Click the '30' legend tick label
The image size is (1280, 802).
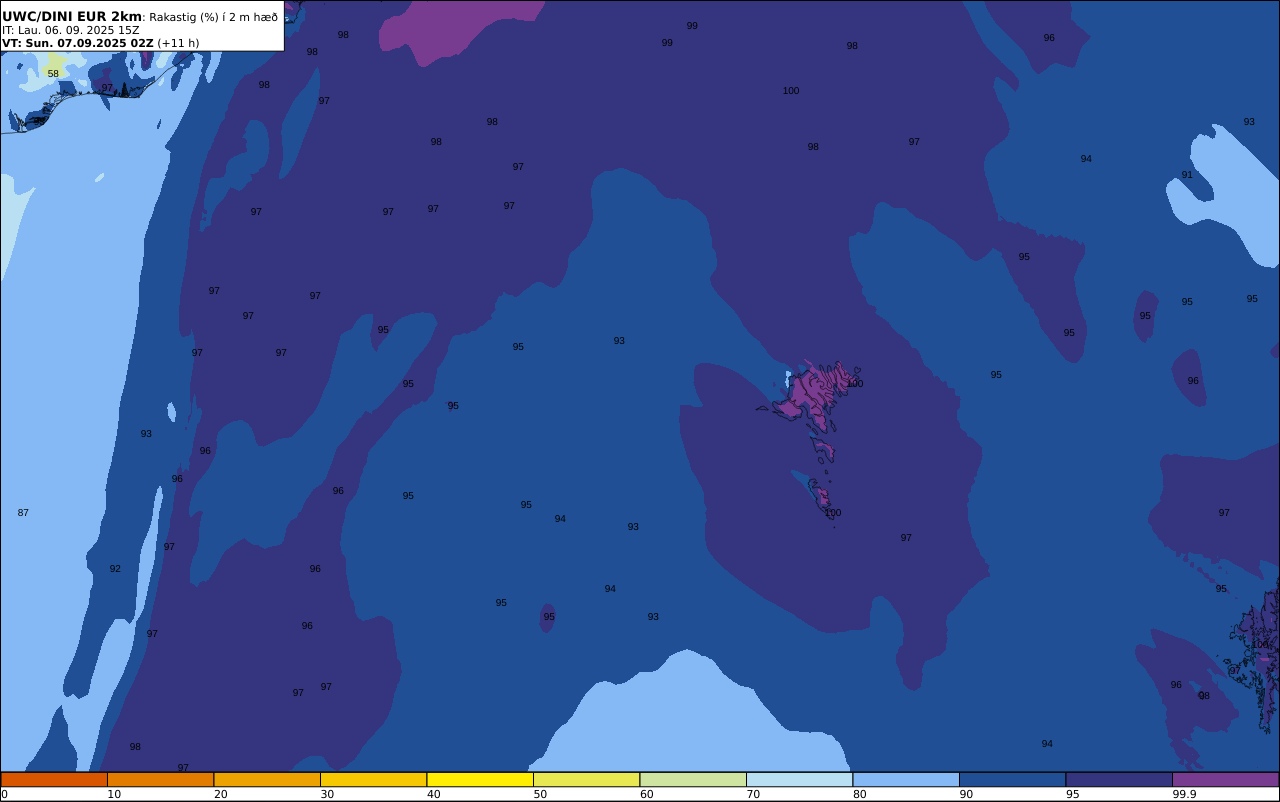[x=327, y=794]
